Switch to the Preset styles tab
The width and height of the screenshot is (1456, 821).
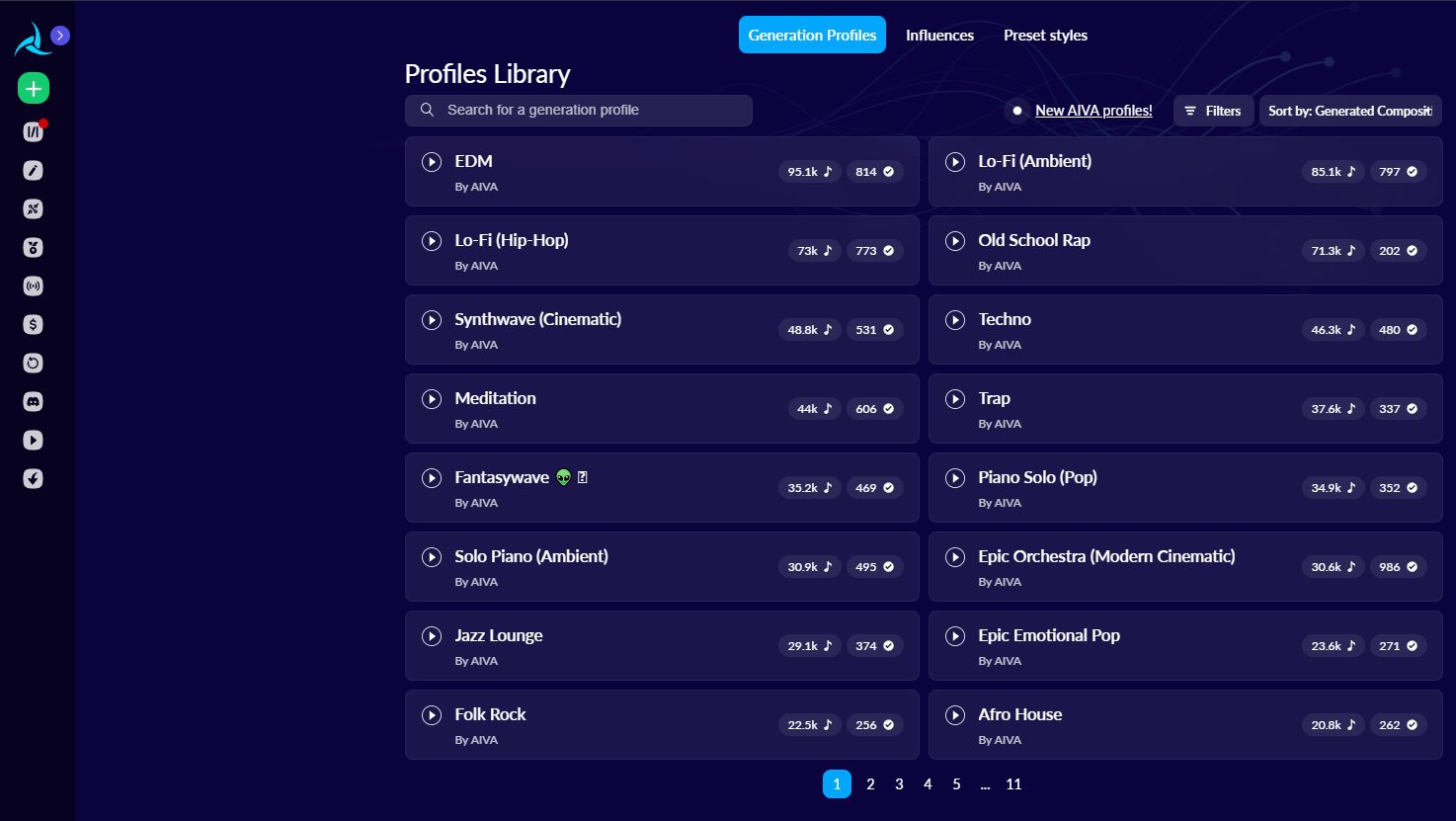(1045, 36)
